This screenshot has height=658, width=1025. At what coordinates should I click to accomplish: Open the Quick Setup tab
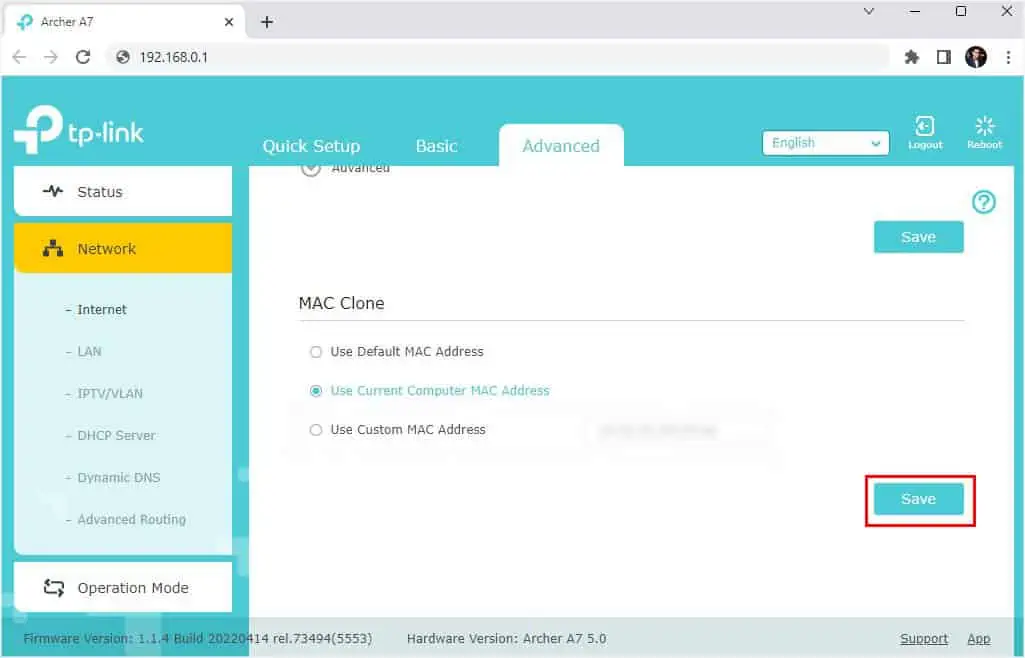[311, 145]
